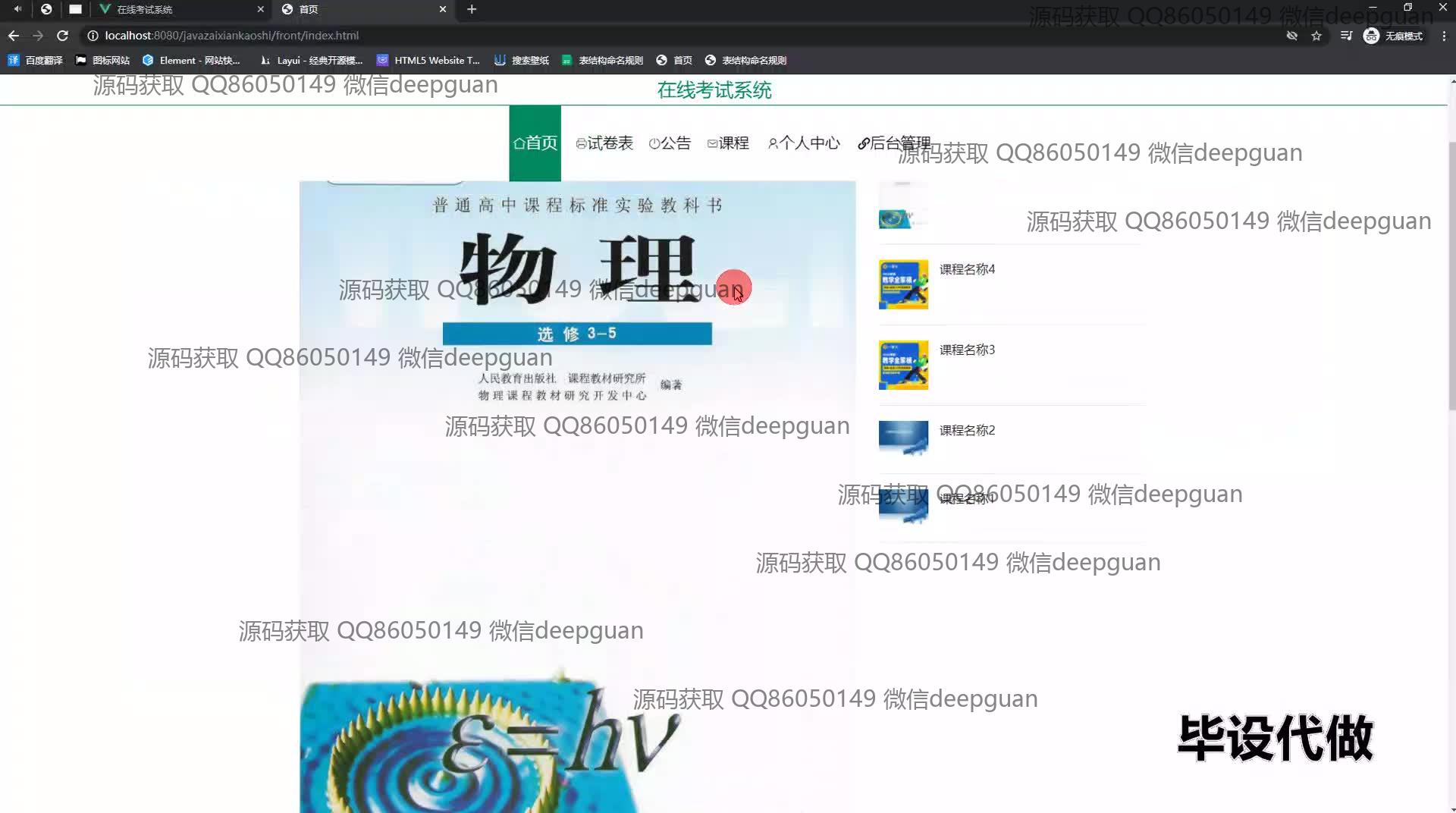Bookmark this page with the star icon
Image resolution: width=1456 pixels, height=813 pixels.
click(1316, 36)
